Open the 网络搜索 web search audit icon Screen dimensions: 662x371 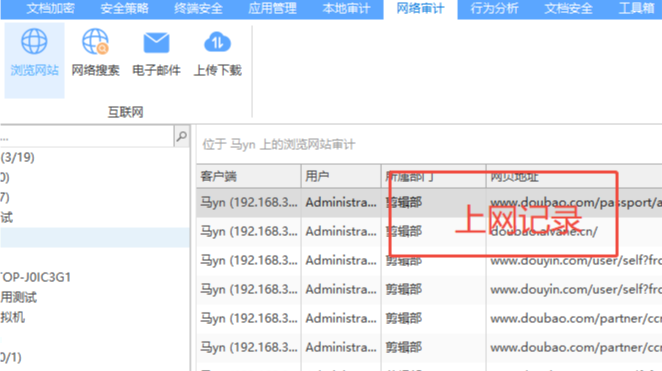[95, 53]
